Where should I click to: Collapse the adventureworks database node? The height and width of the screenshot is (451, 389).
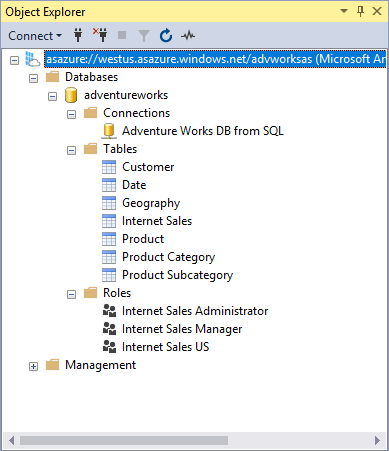(52, 97)
